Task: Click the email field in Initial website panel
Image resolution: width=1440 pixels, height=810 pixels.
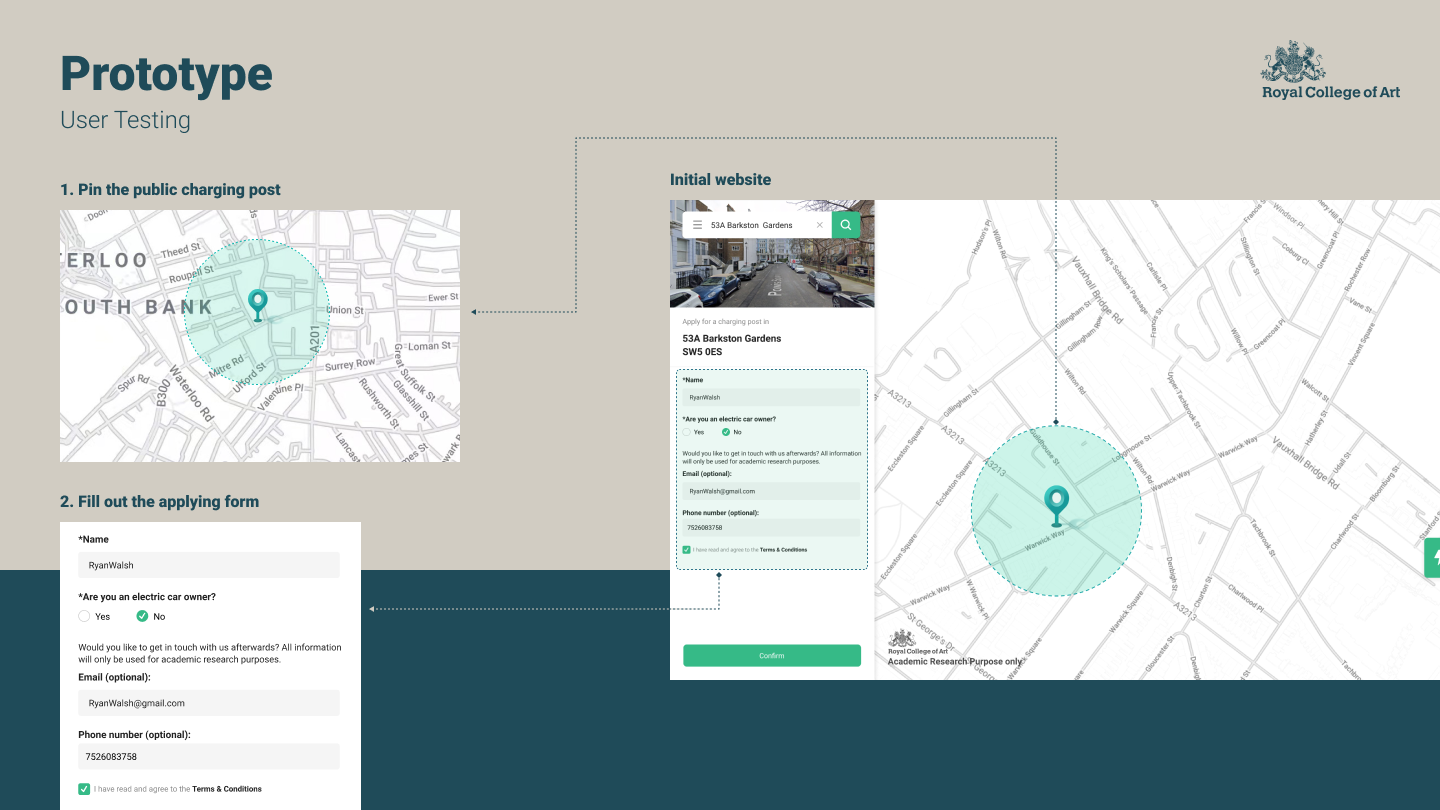Action: (x=771, y=491)
